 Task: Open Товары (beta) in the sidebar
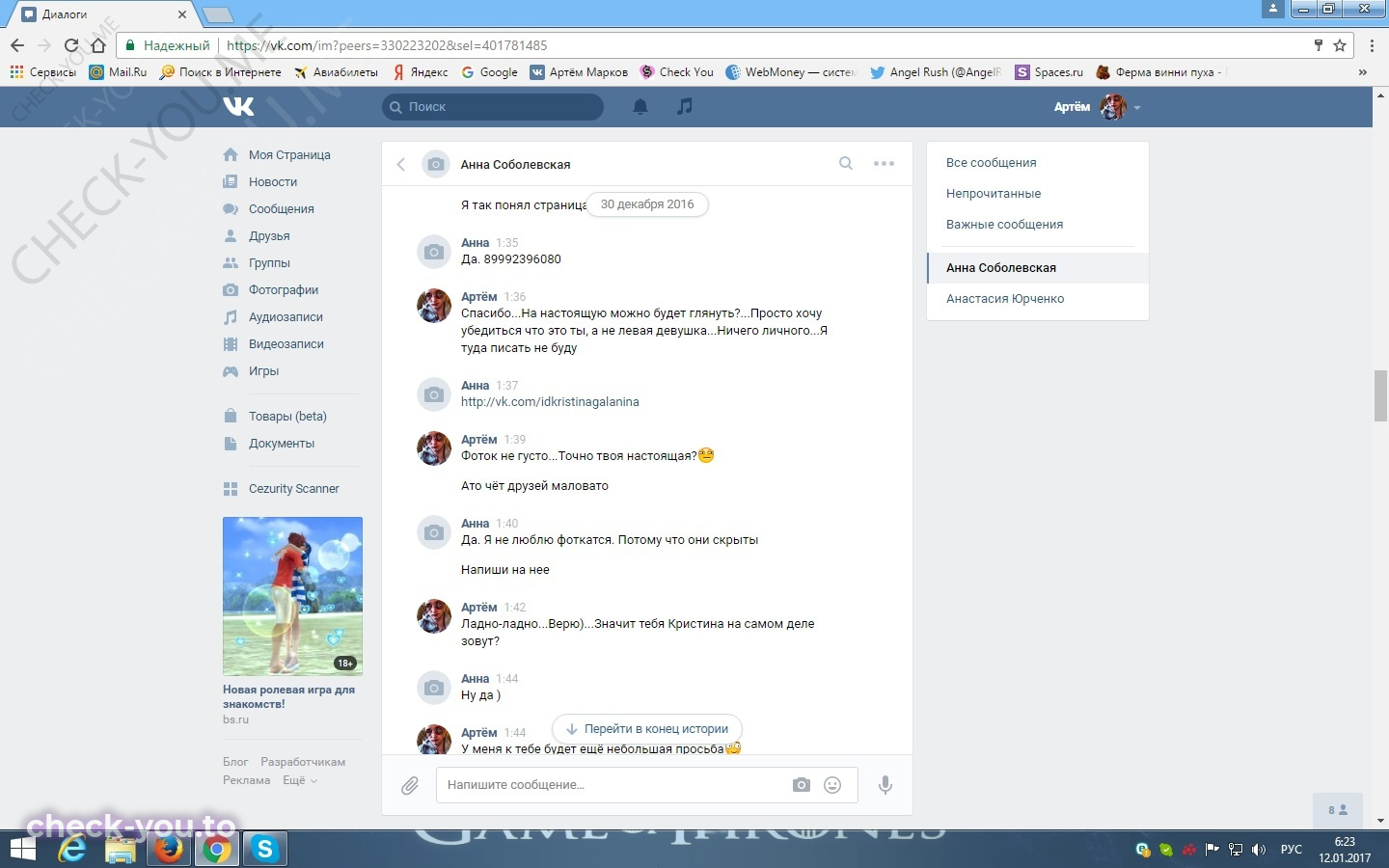(x=287, y=417)
